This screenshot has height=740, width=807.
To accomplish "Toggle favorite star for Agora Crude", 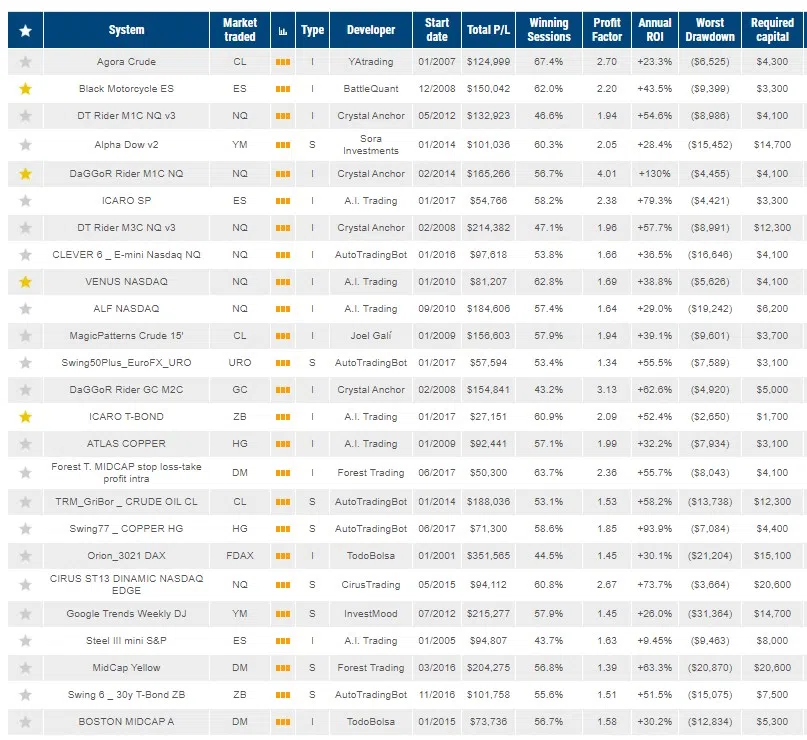I will [25, 62].
